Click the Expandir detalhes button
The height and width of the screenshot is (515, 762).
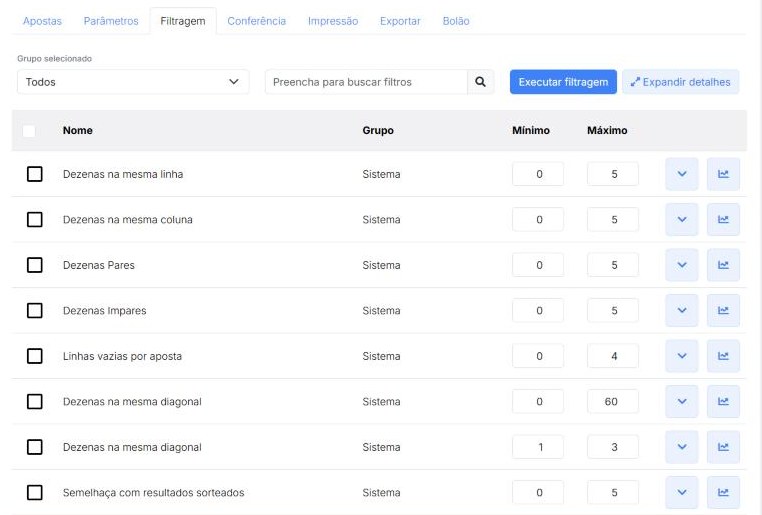pyautogui.click(x=680, y=82)
